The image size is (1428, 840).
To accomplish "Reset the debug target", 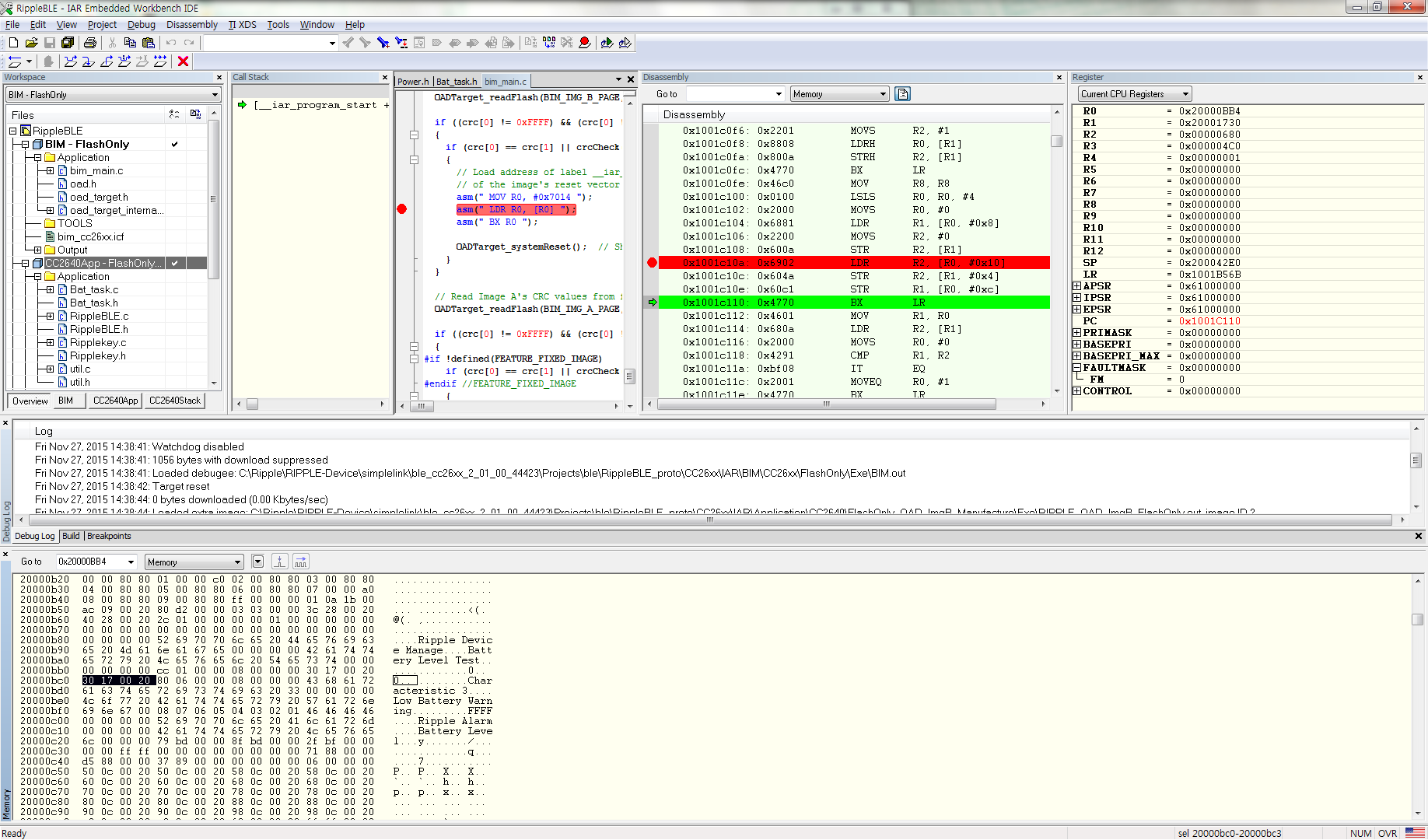I will click(x=16, y=61).
